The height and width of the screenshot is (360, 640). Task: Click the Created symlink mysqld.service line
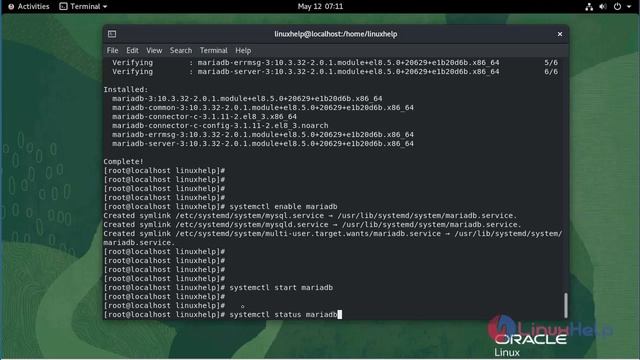point(312,224)
